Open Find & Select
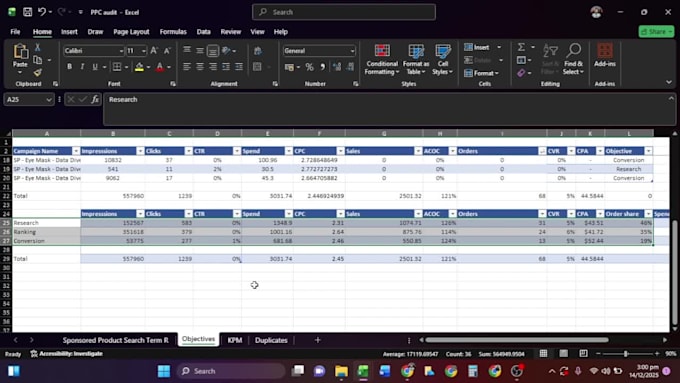The height and width of the screenshot is (383, 680). click(x=573, y=59)
